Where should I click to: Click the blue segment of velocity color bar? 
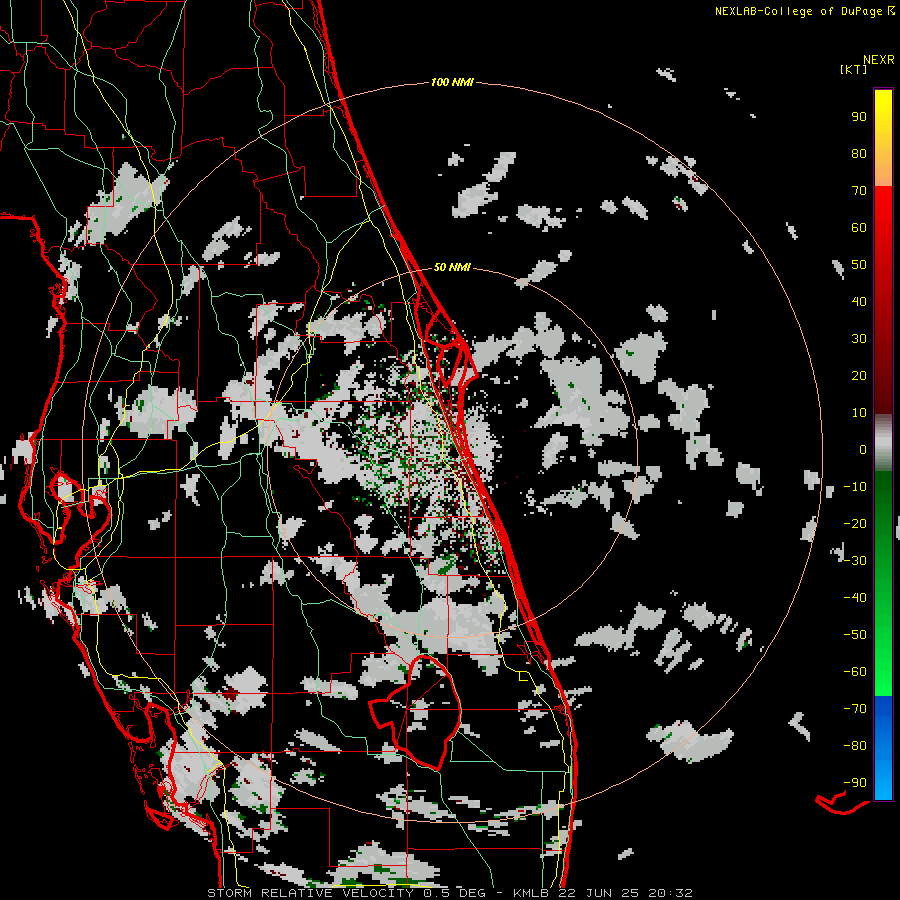pyautogui.click(x=883, y=747)
